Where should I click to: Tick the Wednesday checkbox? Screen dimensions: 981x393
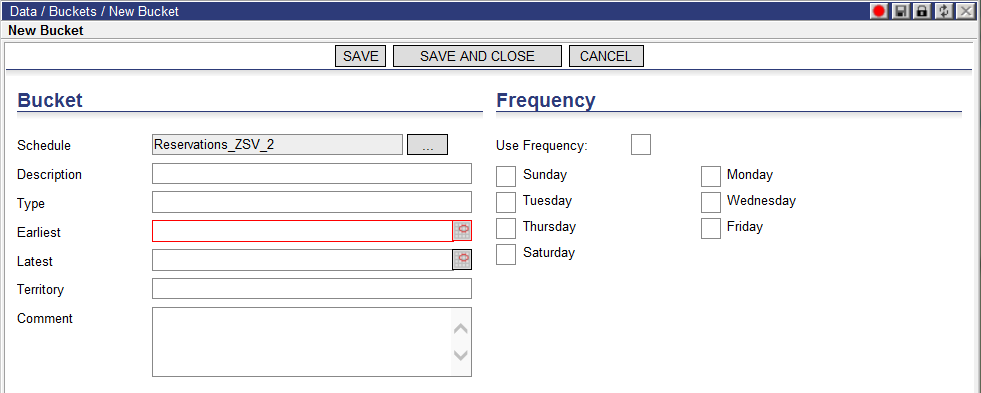pos(711,203)
